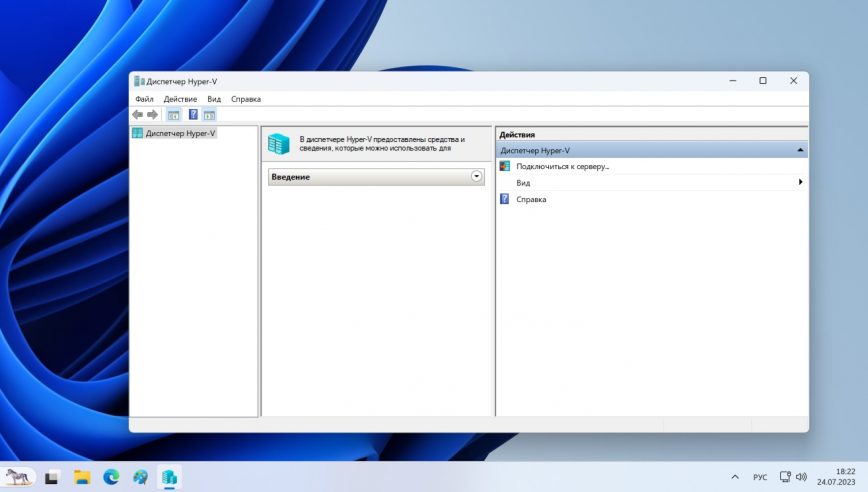Click the Действия pane header
Screen dimensions: 868x492
652,134
